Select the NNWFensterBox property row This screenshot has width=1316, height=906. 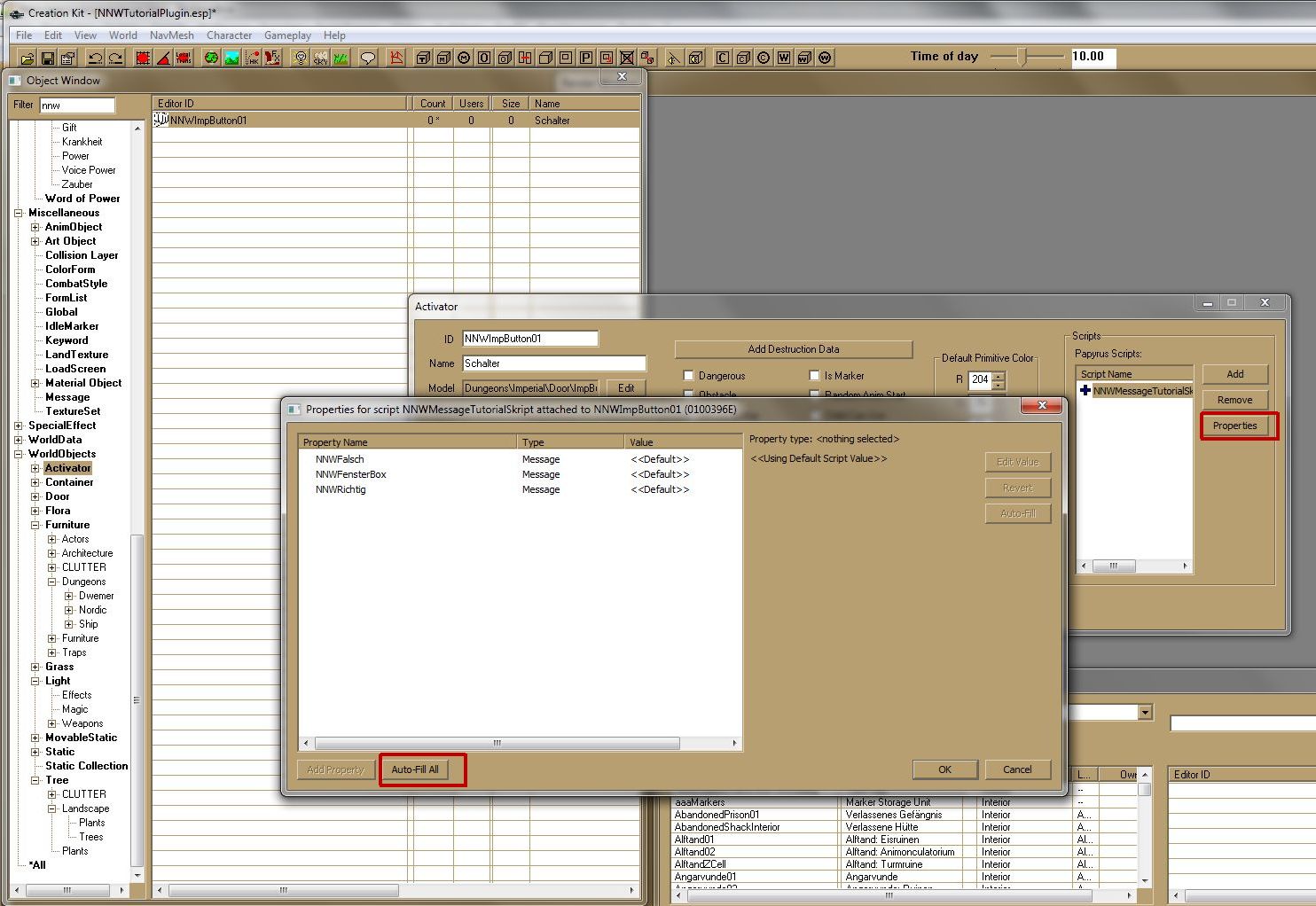coord(351,474)
